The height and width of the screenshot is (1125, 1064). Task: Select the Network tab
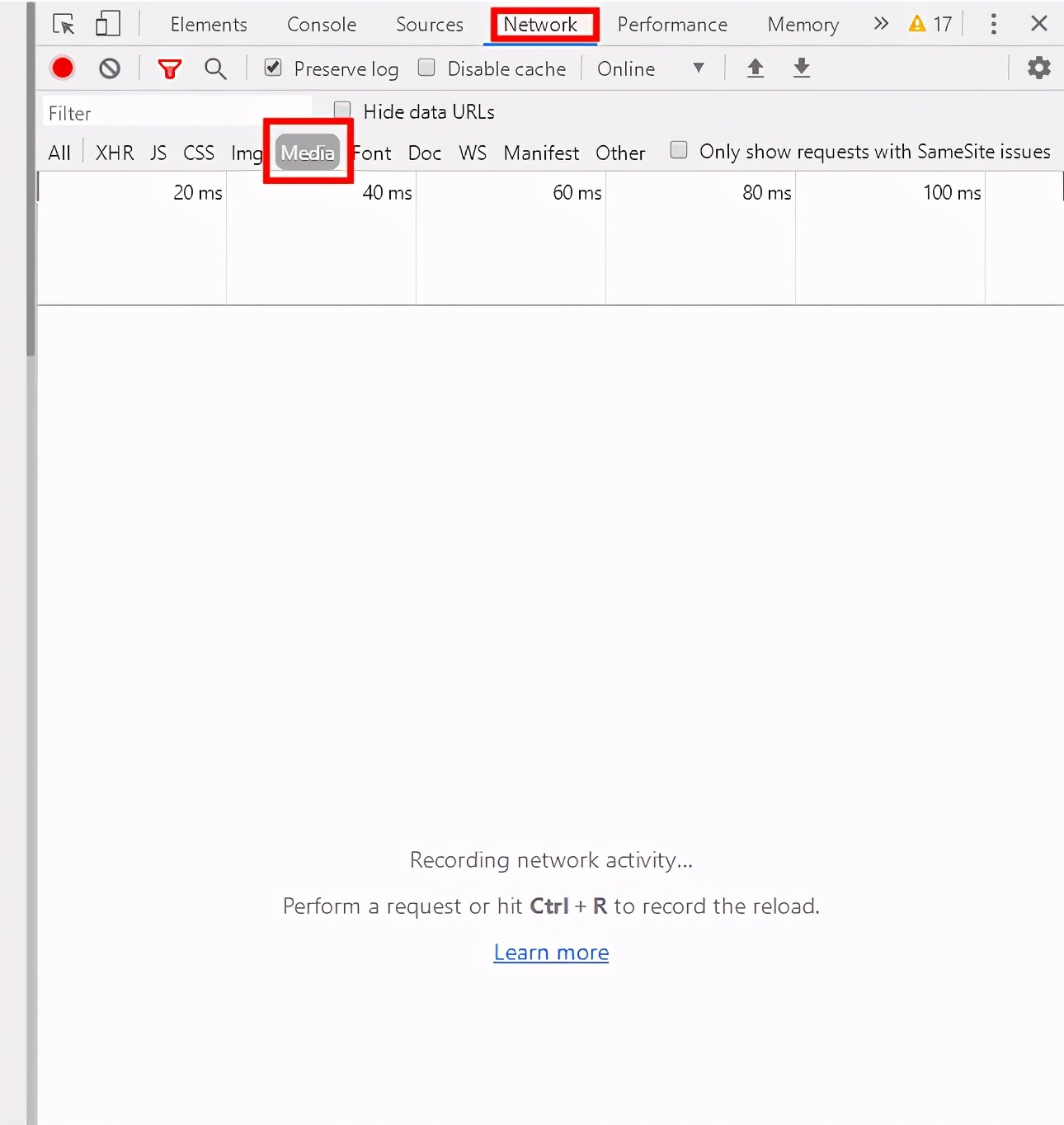[540, 25]
